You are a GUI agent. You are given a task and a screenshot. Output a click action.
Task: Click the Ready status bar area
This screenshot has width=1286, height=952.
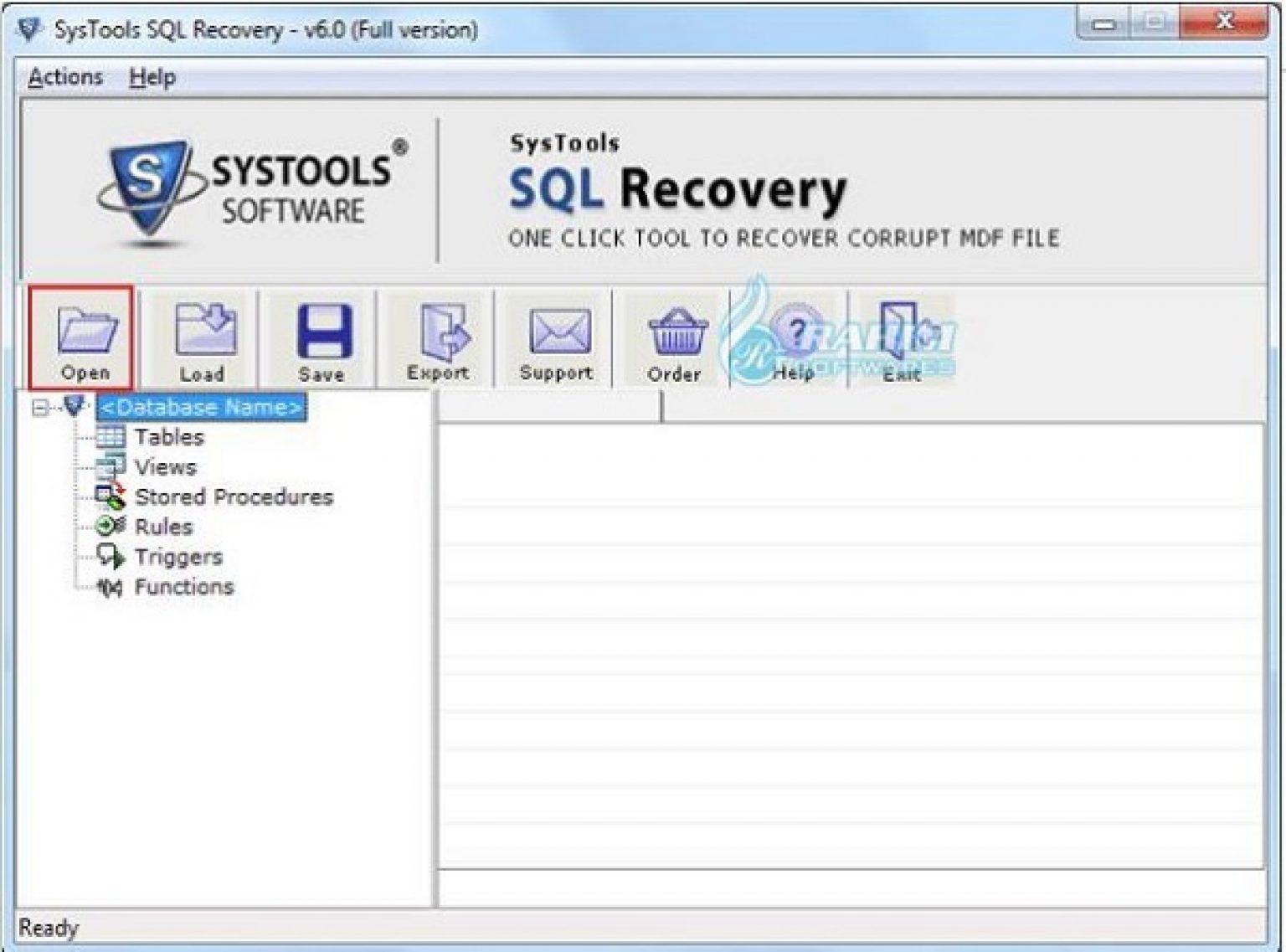coord(50,927)
